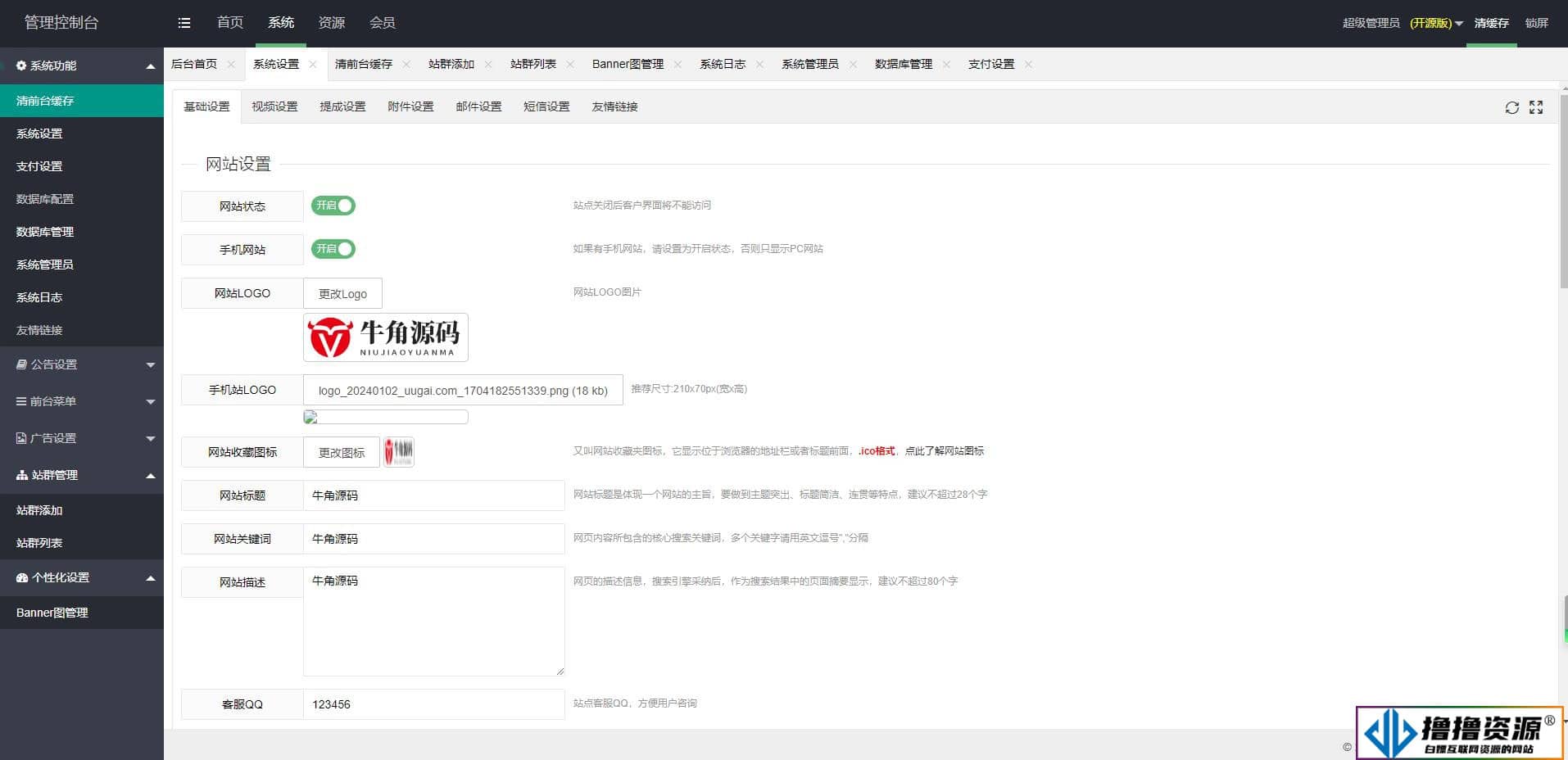The image size is (1568, 760).
Task: Switch to 短信设置 tab
Action: (x=546, y=107)
